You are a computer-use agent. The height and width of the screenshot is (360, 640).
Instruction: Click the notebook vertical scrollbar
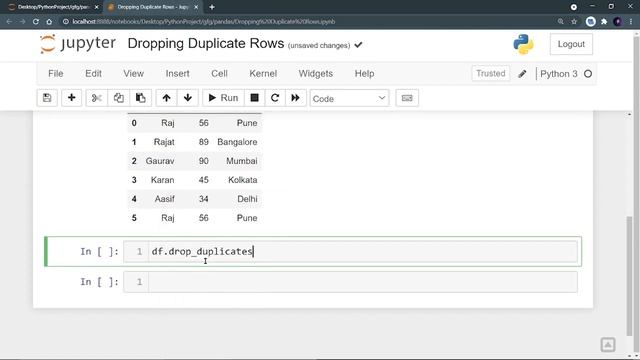pyautogui.click(x=629, y=276)
